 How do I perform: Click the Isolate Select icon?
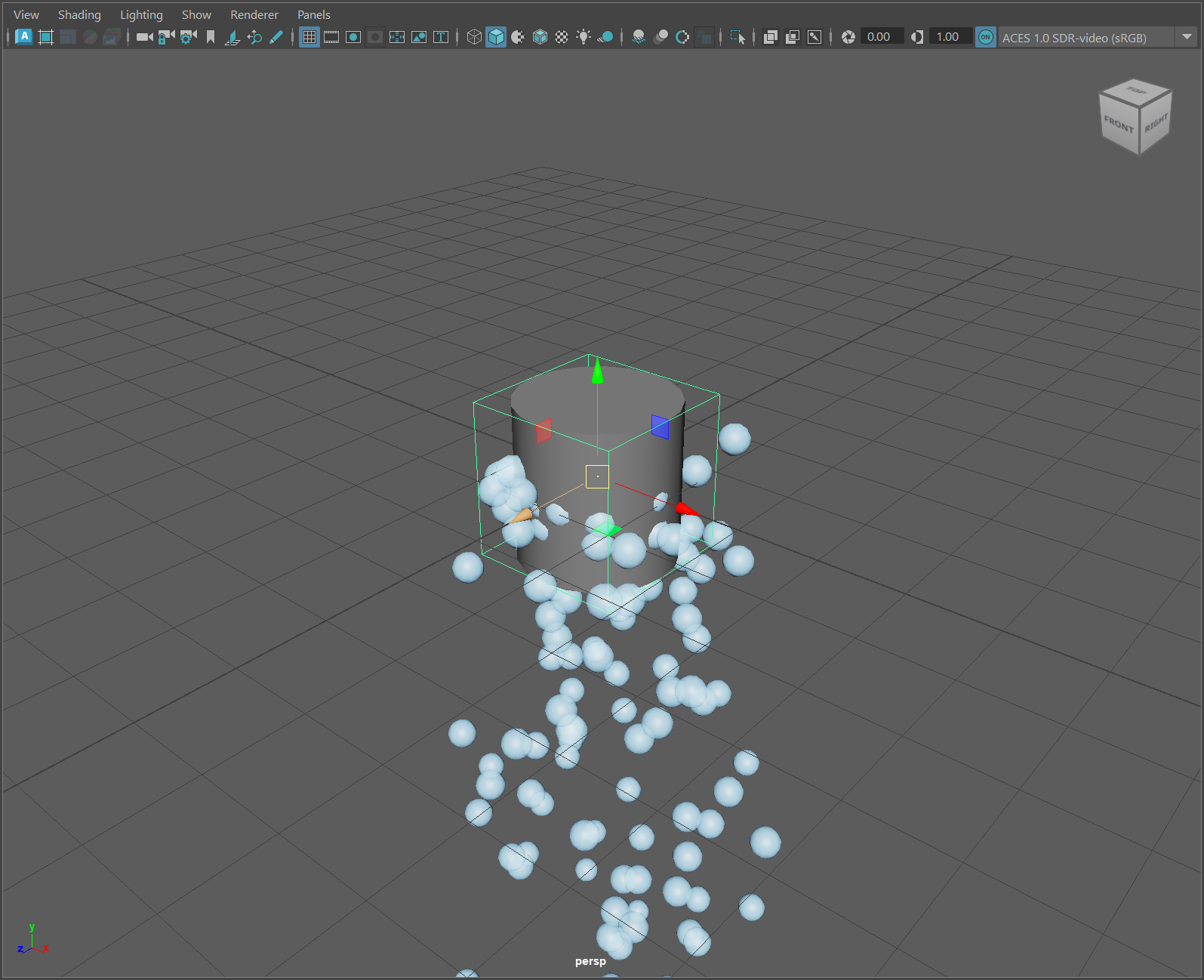pos(737,37)
